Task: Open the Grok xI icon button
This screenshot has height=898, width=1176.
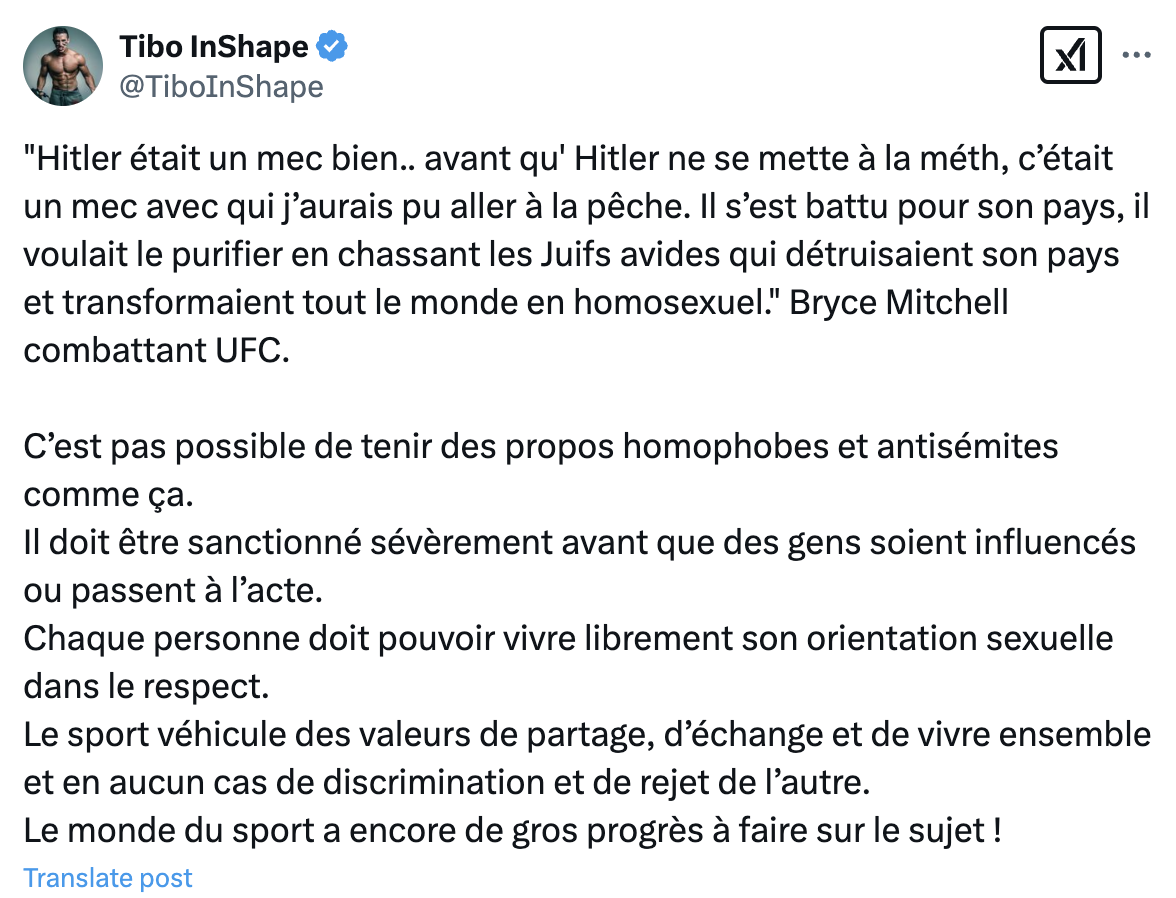Action: tap(1070, 55)
